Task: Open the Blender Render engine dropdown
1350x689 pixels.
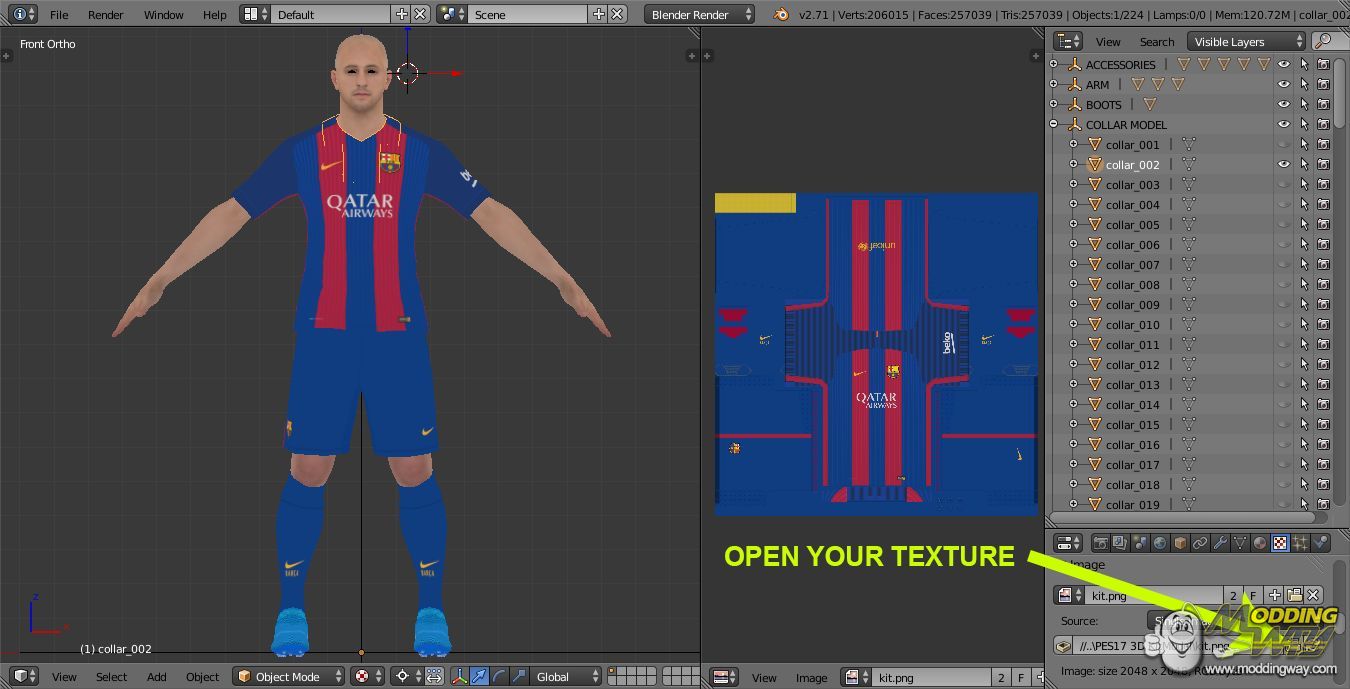Action: click(699, 15)
